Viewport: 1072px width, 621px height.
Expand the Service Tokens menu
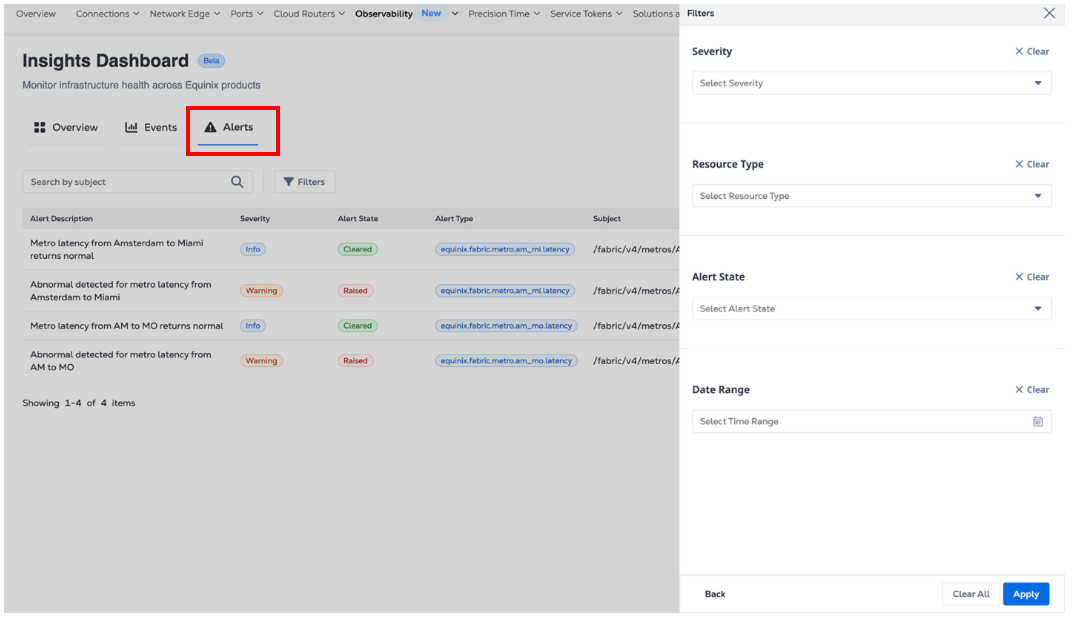click(586, 14)
